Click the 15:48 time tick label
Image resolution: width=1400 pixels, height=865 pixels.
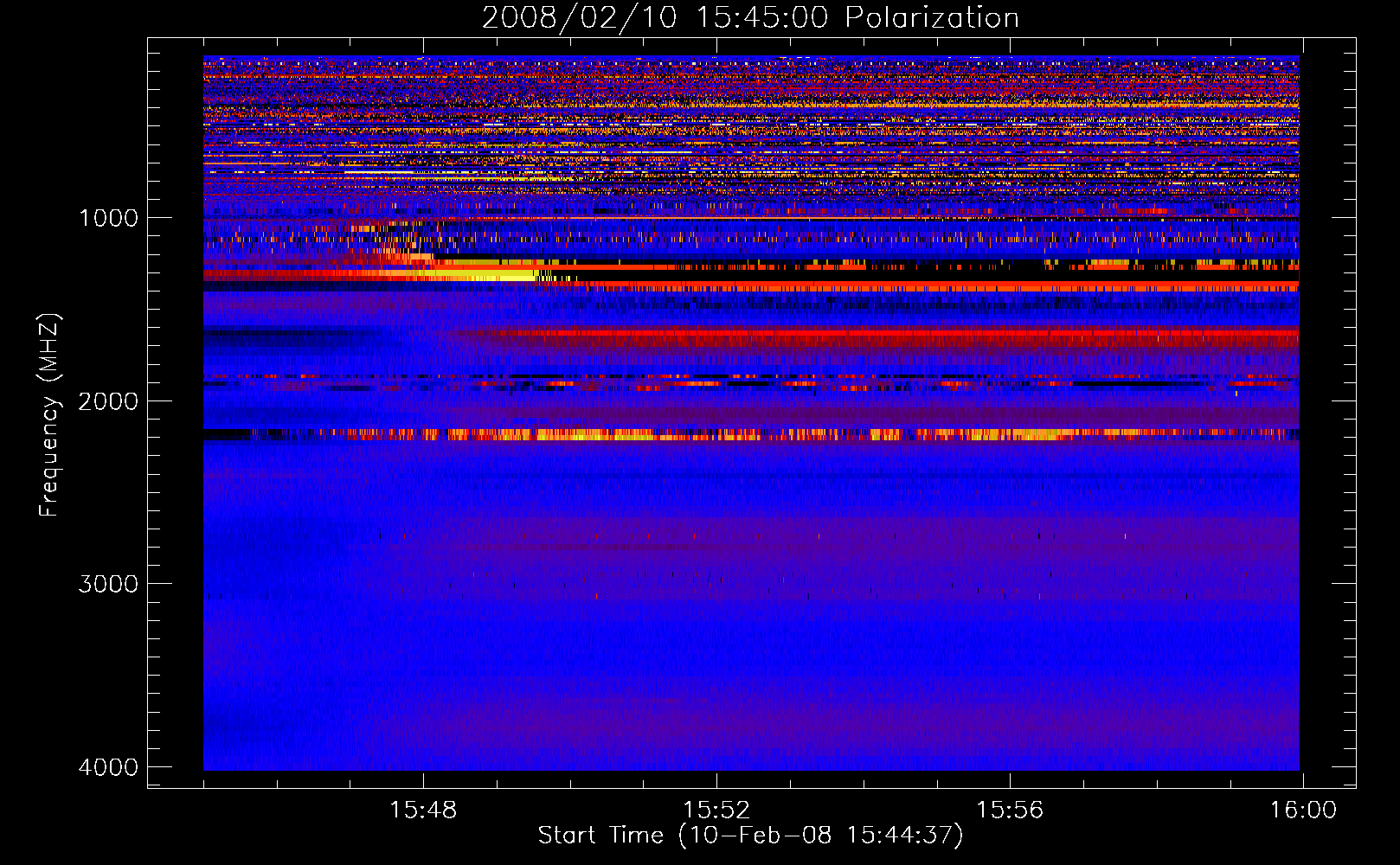coord(423,811)
